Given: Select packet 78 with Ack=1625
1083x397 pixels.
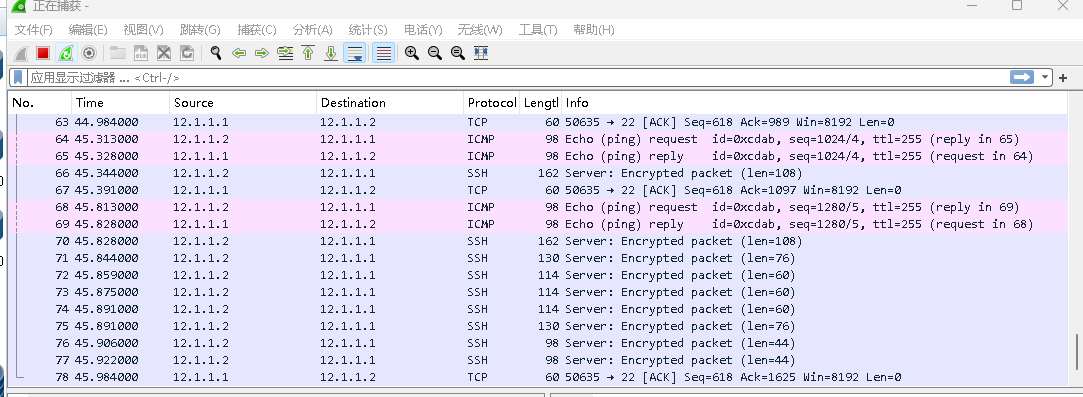Looking at the screenshot, I should (539, 377).
